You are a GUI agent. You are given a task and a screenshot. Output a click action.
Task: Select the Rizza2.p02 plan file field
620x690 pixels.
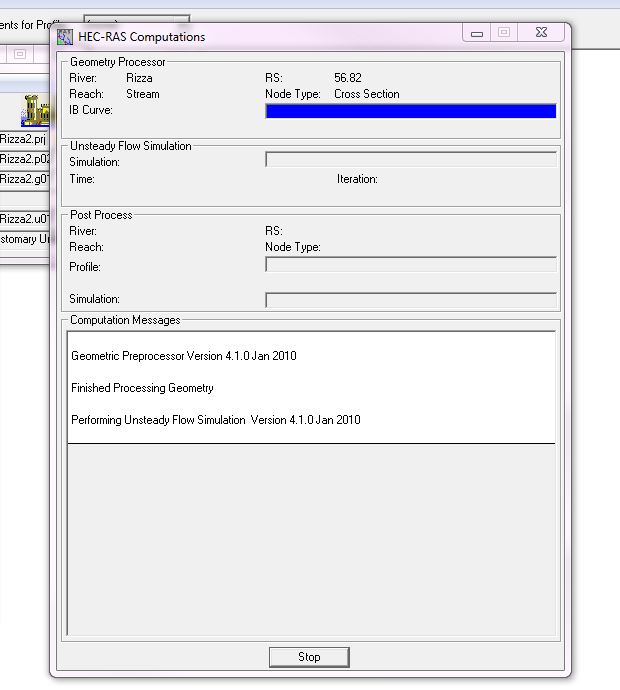click(24, 159)
